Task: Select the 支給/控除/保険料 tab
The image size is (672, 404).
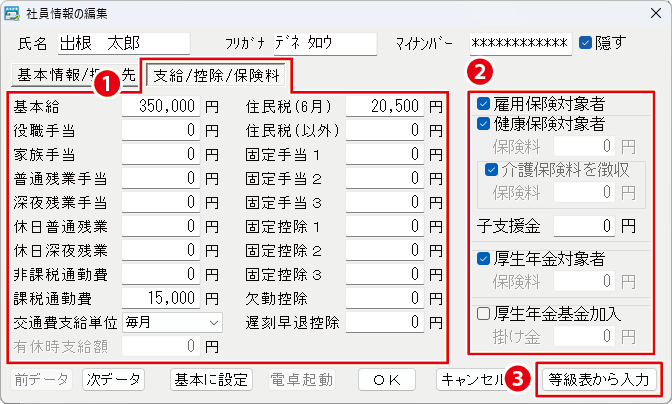Action: click(x=217, y=74)
